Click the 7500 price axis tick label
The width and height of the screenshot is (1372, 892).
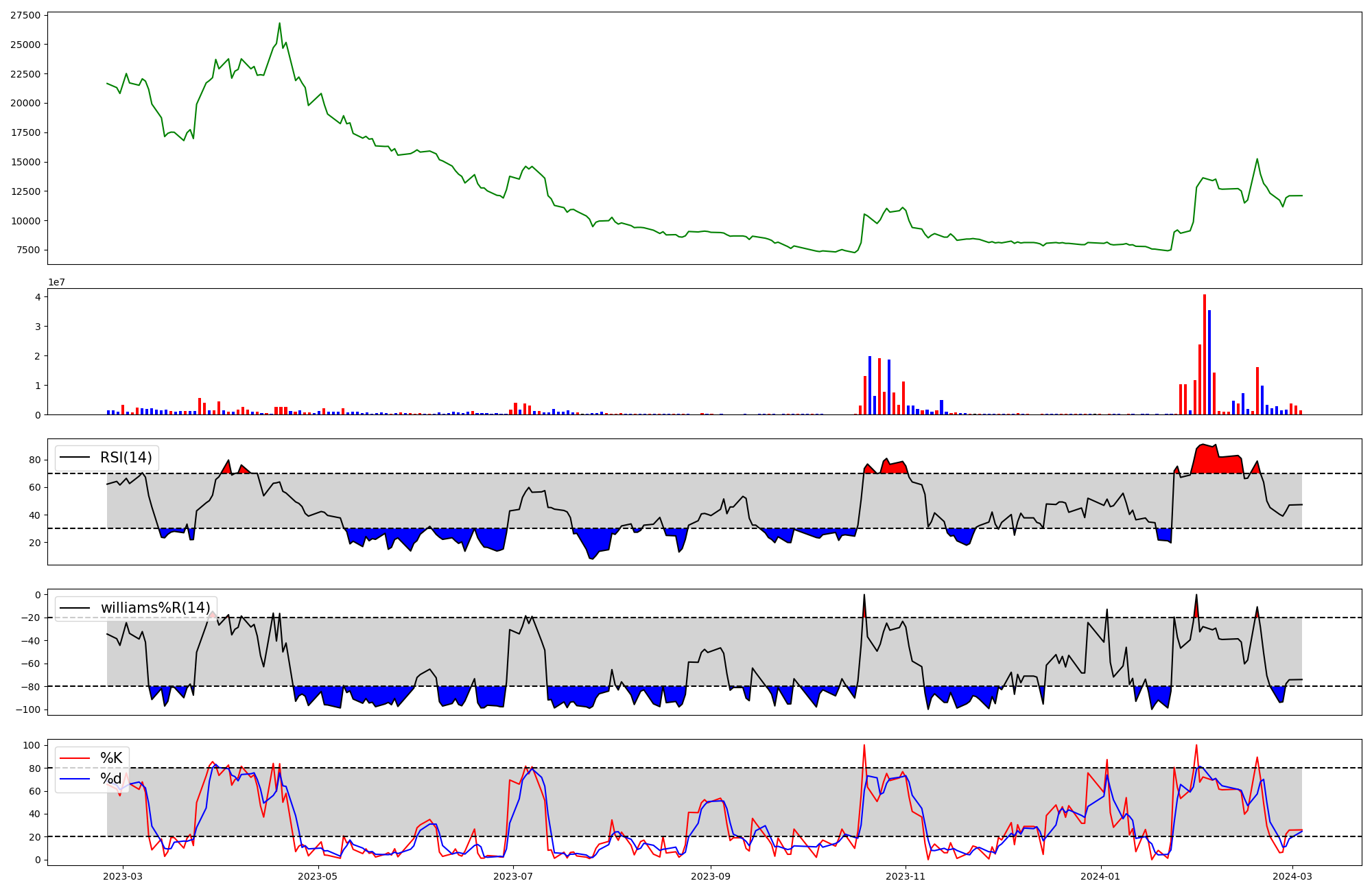(28, 250)
